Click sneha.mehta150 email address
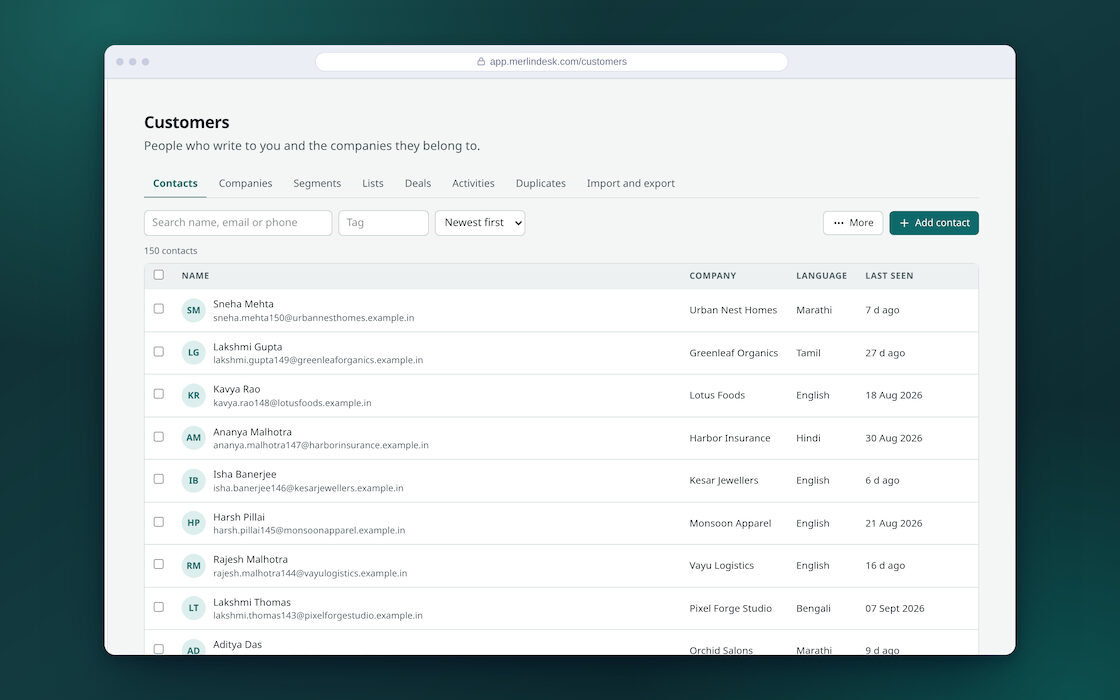1120x700 pixels. 314,318
